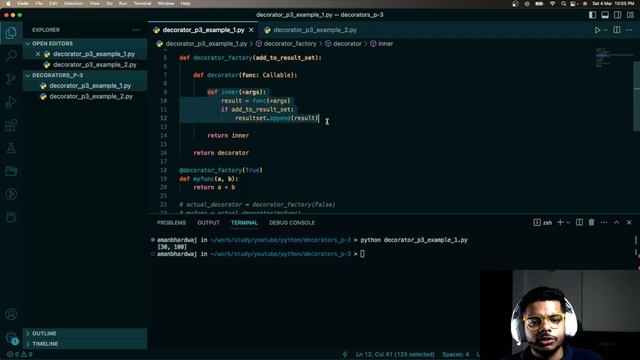640x360 pixels.
Task: Toggle the primary side bar layout icon
Action: click(592, 15)
